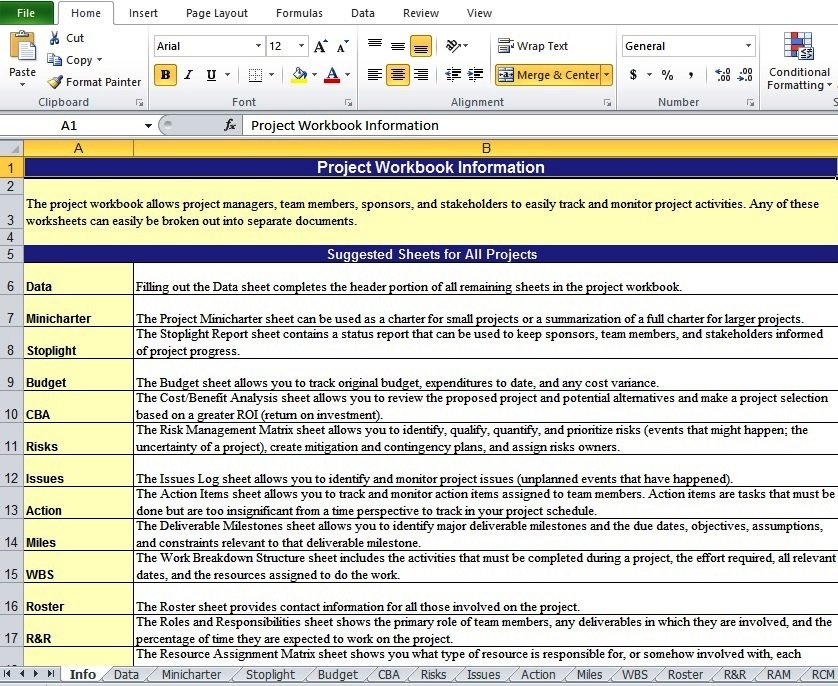Select Bottom Align
Screen dimensions: 838x686
pos(421,46)
